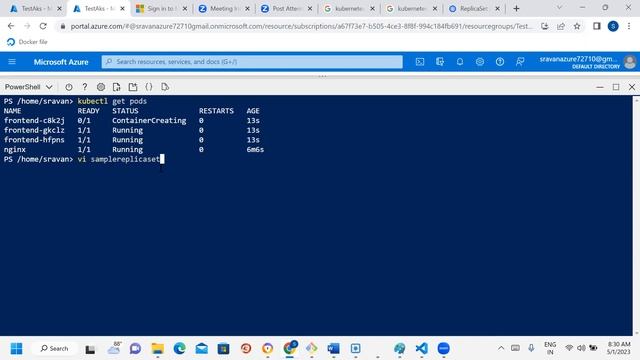Click the sravanazure72710 account avatar
The height and width of the screenshot is (360, 640).
click(630, 62)
